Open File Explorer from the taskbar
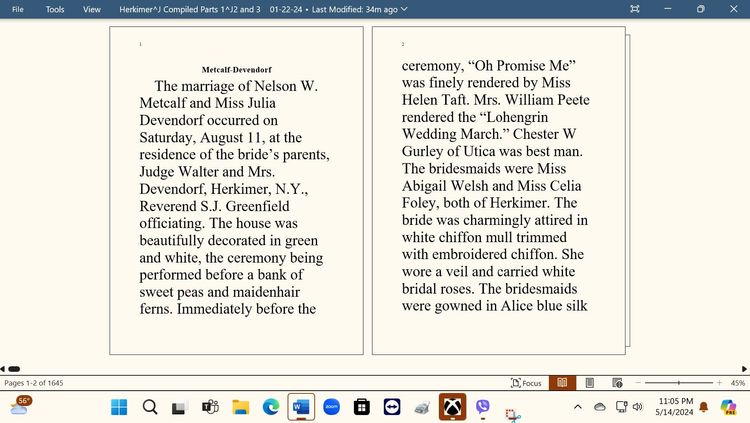Image resolution: width=750 pixels, height=423 pixels. click(x=241, y=407)
